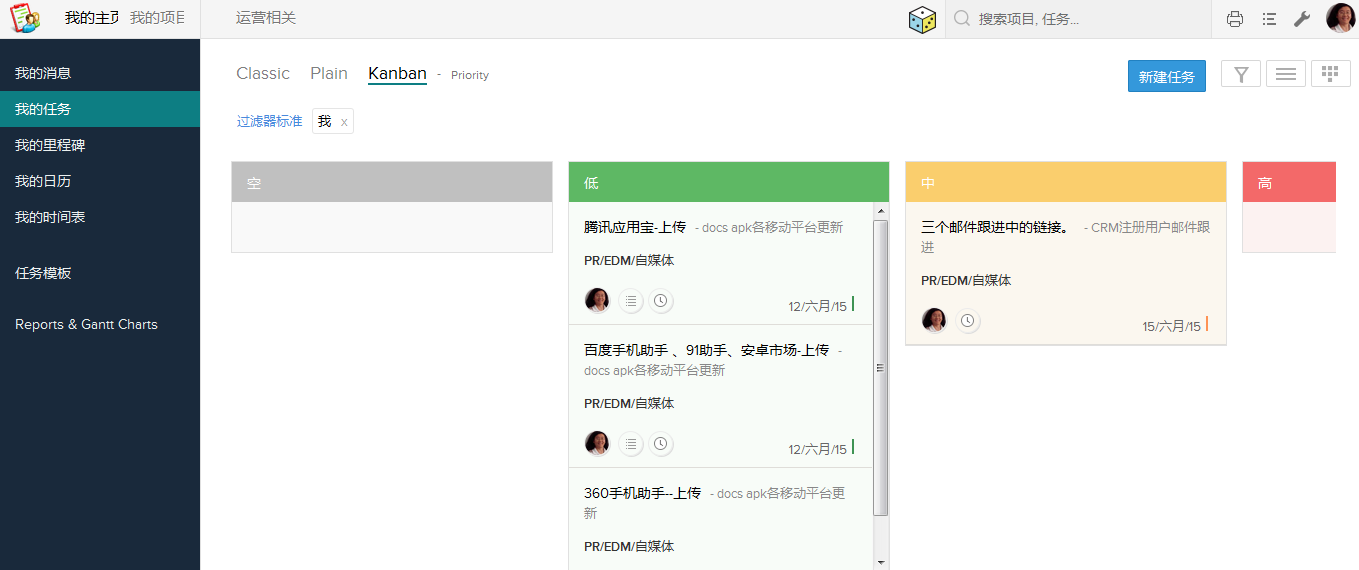Click the search magnifier icon
1359x570 pixels.
962,18
